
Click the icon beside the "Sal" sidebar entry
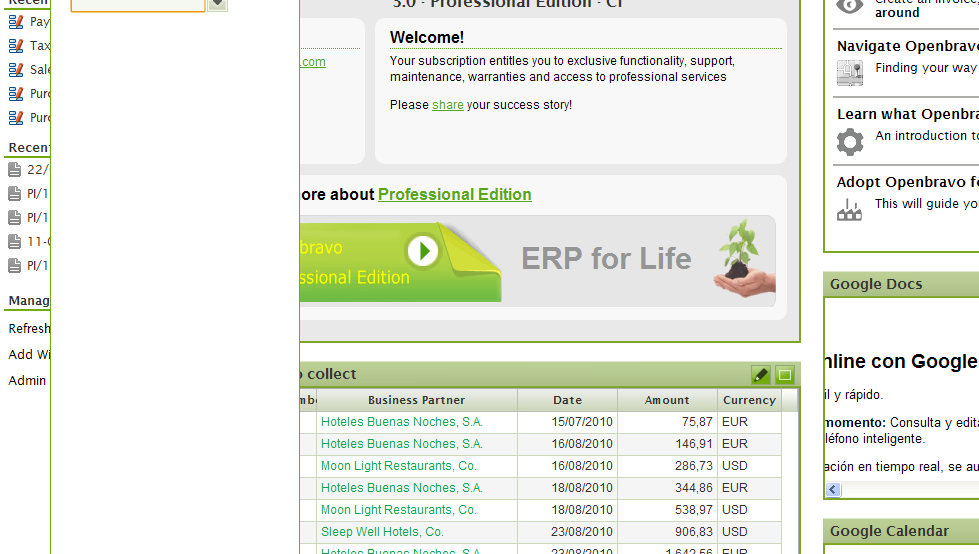point(16,69)
